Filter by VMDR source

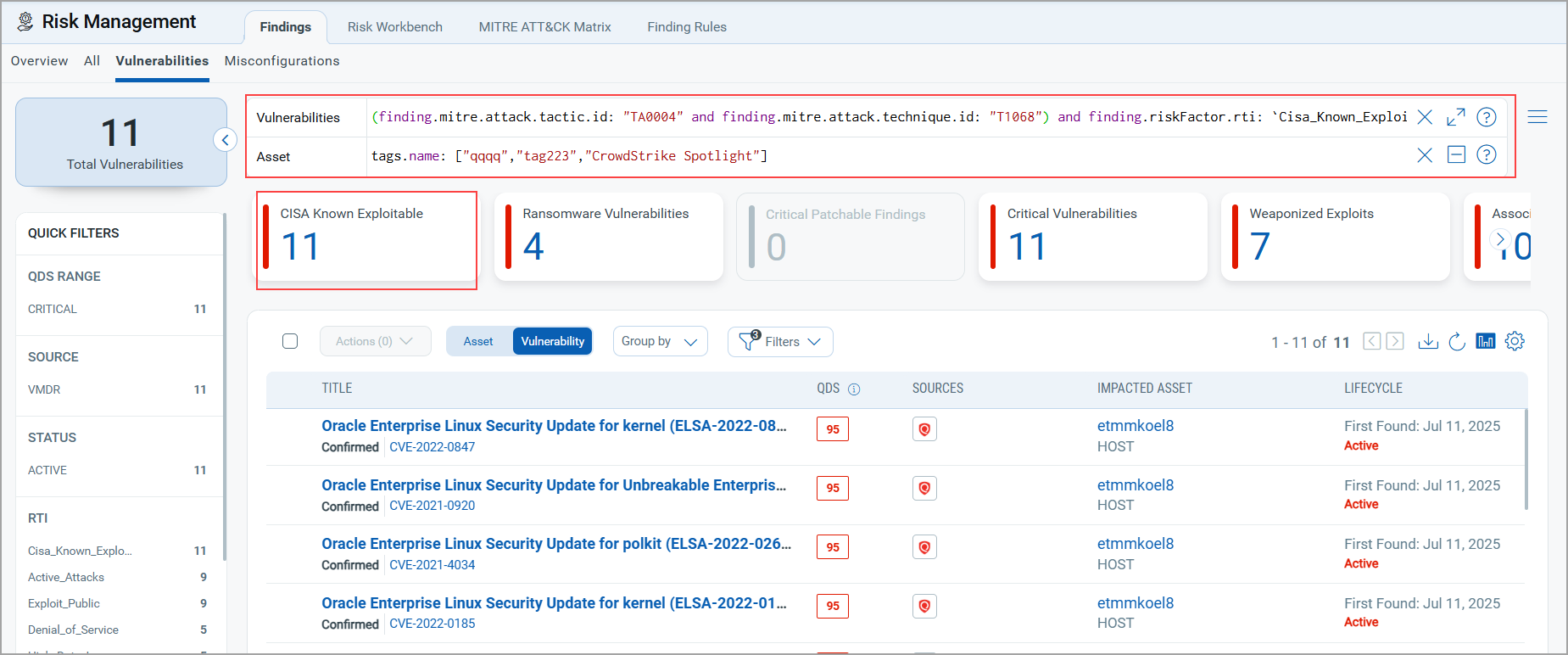(117, 389)
